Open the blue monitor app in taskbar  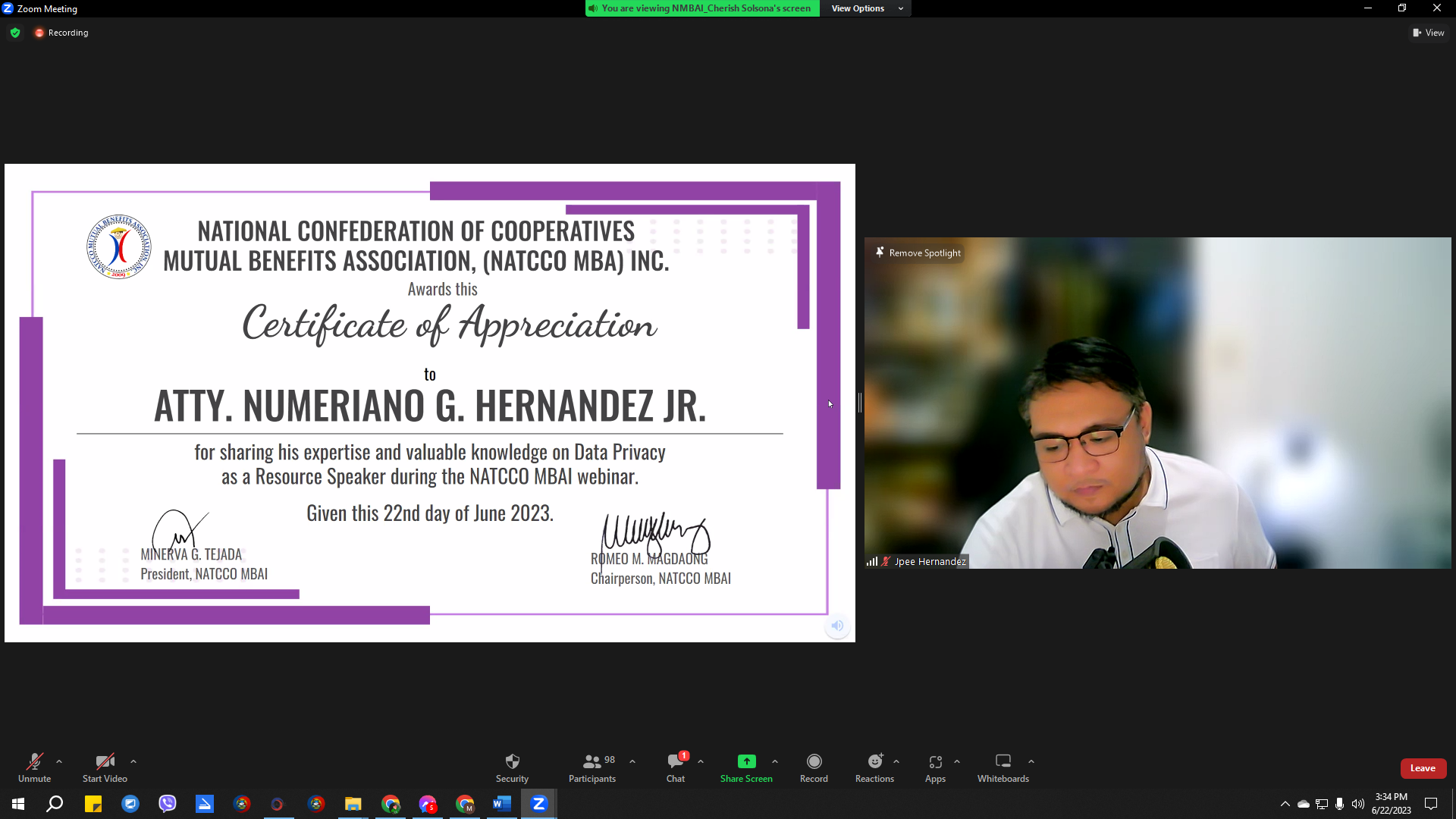click(130, 804)
